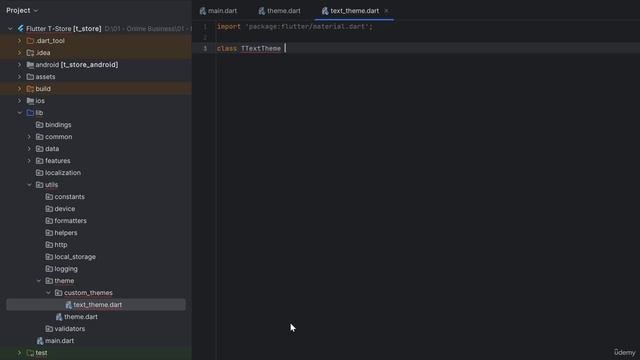Screen dimensions: 640x360
Task: Select the localization folder
Action: tap(63, 173)
